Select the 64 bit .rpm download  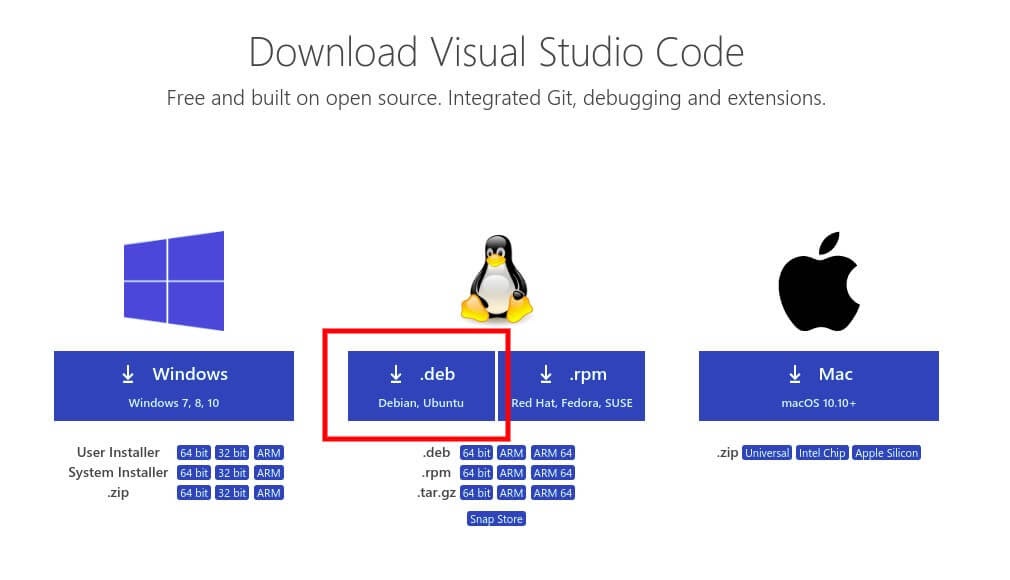point(475,472)
